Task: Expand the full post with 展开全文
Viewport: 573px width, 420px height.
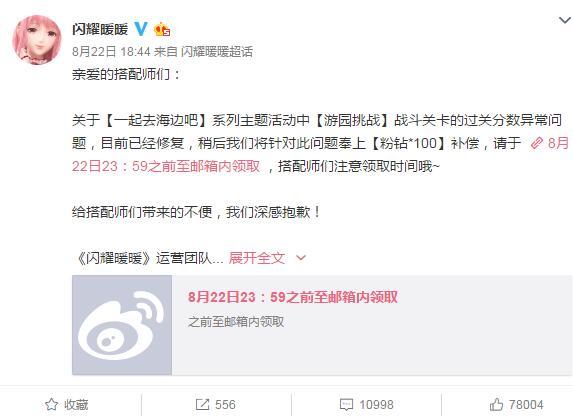Action: pos(257,258)
